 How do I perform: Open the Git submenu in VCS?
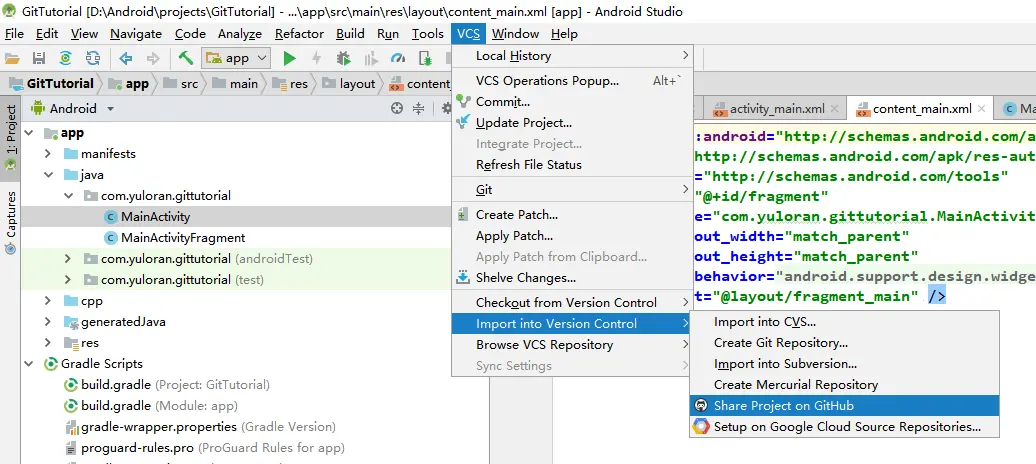pyautogui.click(x=572, y=190)
